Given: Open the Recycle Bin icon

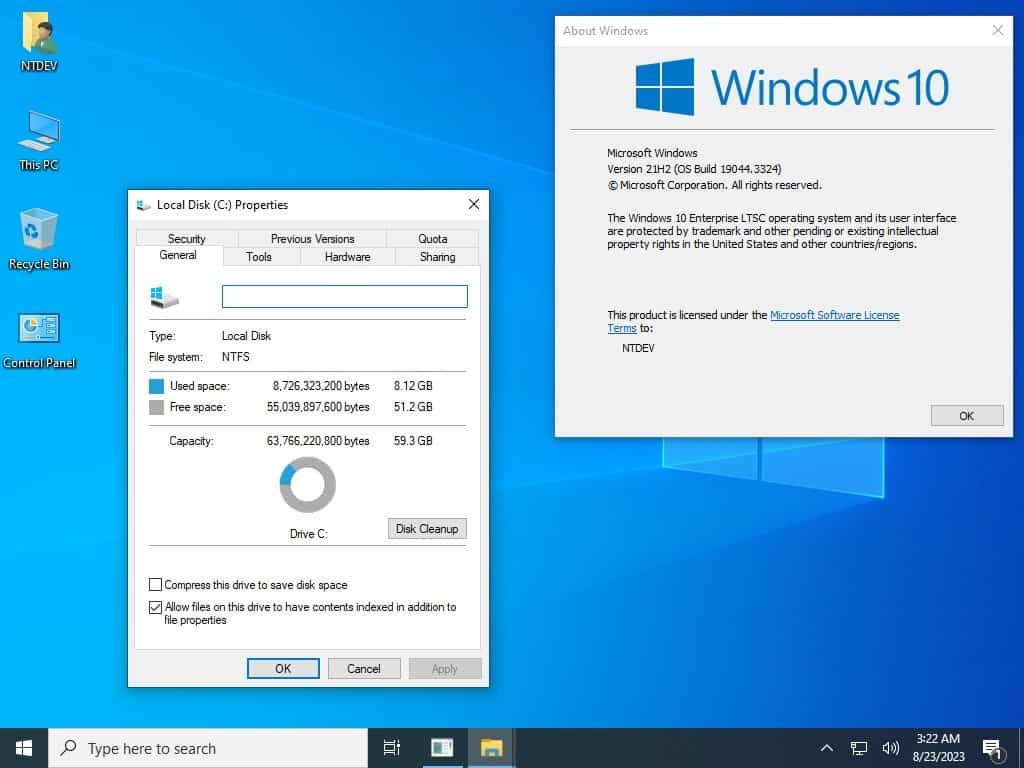Looking at the screenshot, I should (39, 231).
